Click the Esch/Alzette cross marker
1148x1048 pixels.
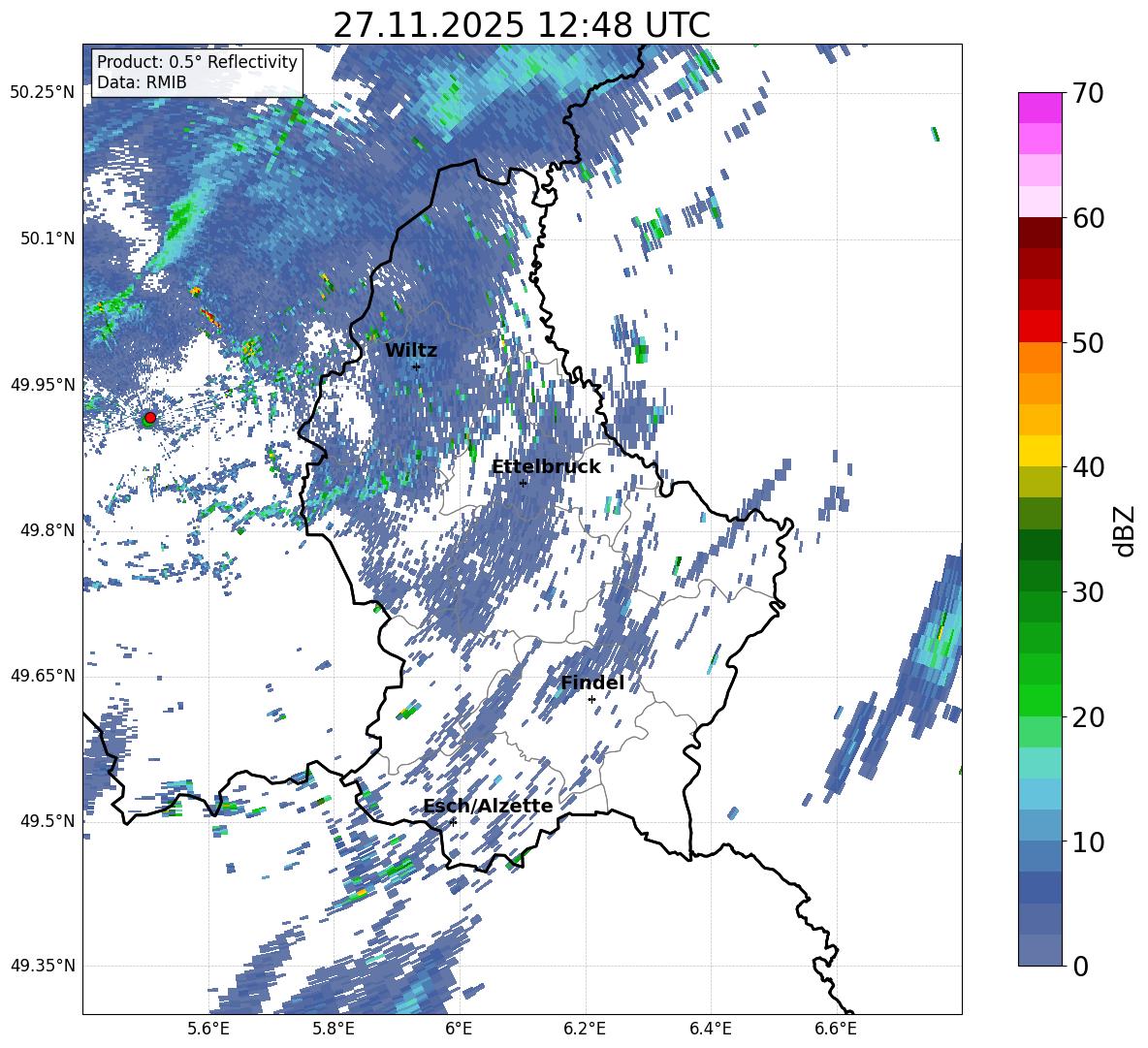pyautogui.click(x=453, y=822)
